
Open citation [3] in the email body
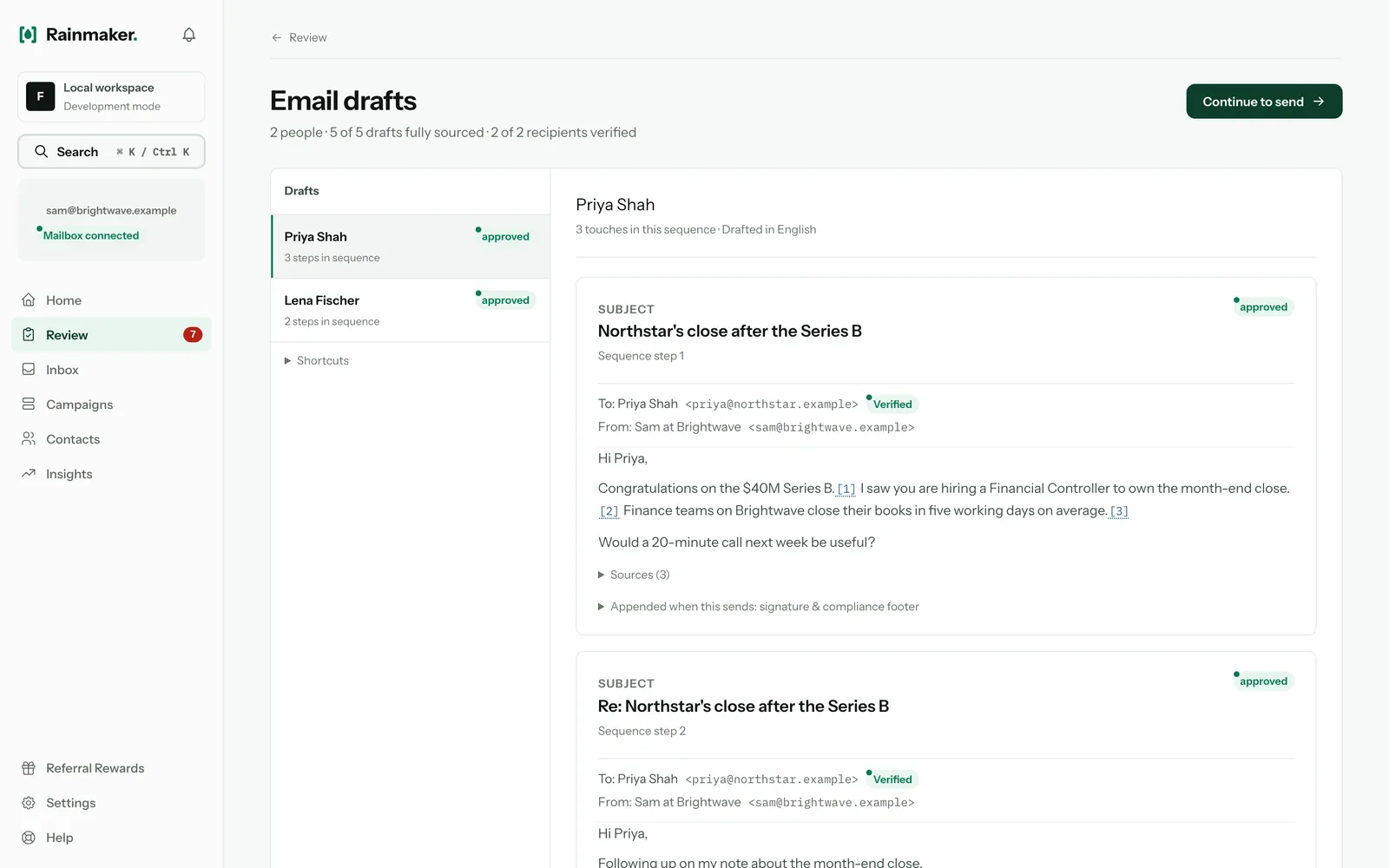(1119, 511)
